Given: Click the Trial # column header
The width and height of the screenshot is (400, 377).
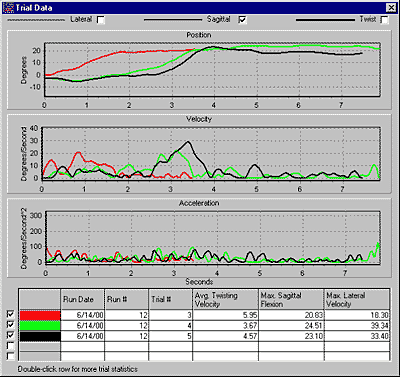Looking at the screenshot, I should pos(170,299).
